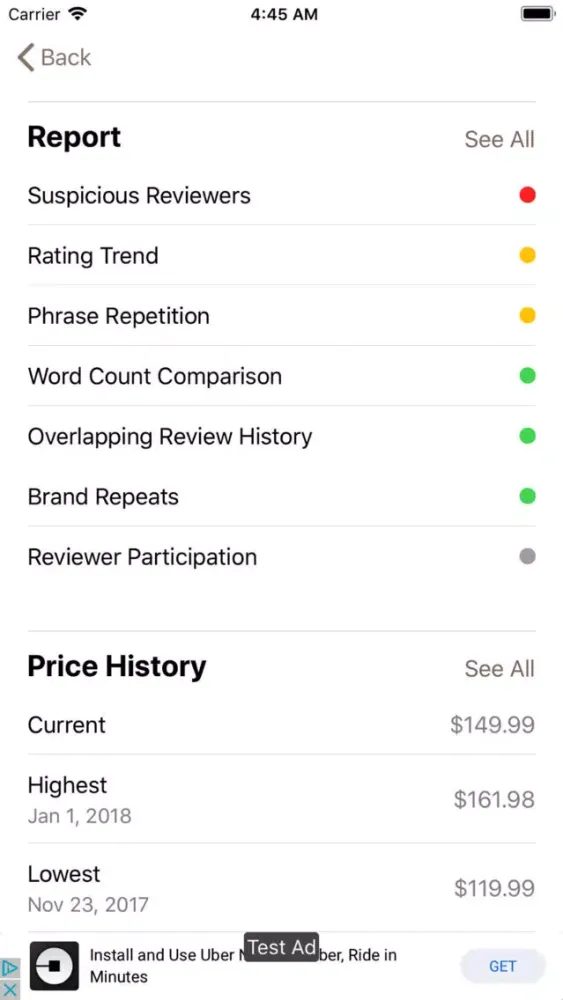
Task: Open the AdChoices triangle icon
Action: click(x=10, y=969)
